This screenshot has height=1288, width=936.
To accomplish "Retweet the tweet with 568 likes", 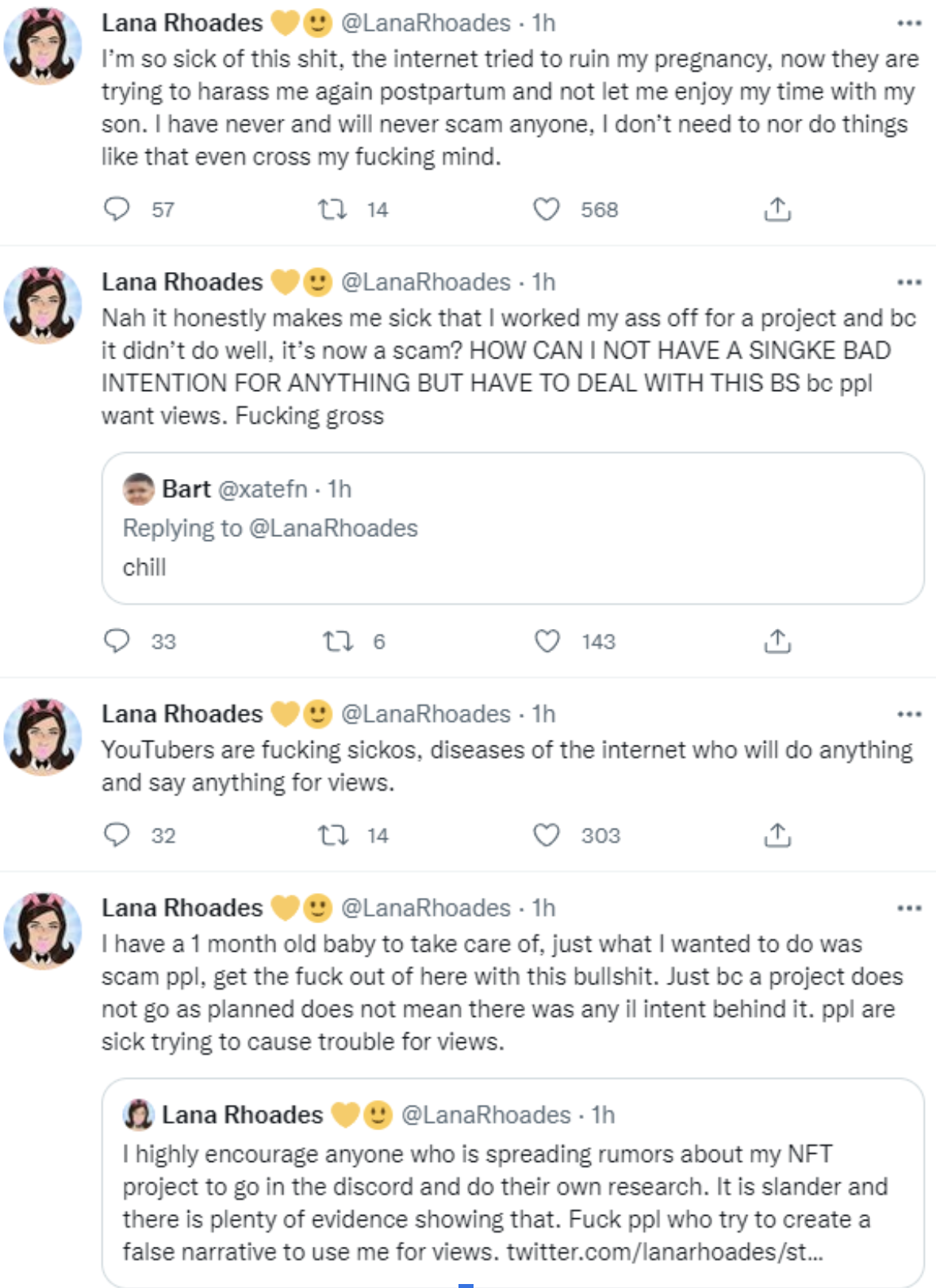I will pyautogui.click(x=332, y=209).
